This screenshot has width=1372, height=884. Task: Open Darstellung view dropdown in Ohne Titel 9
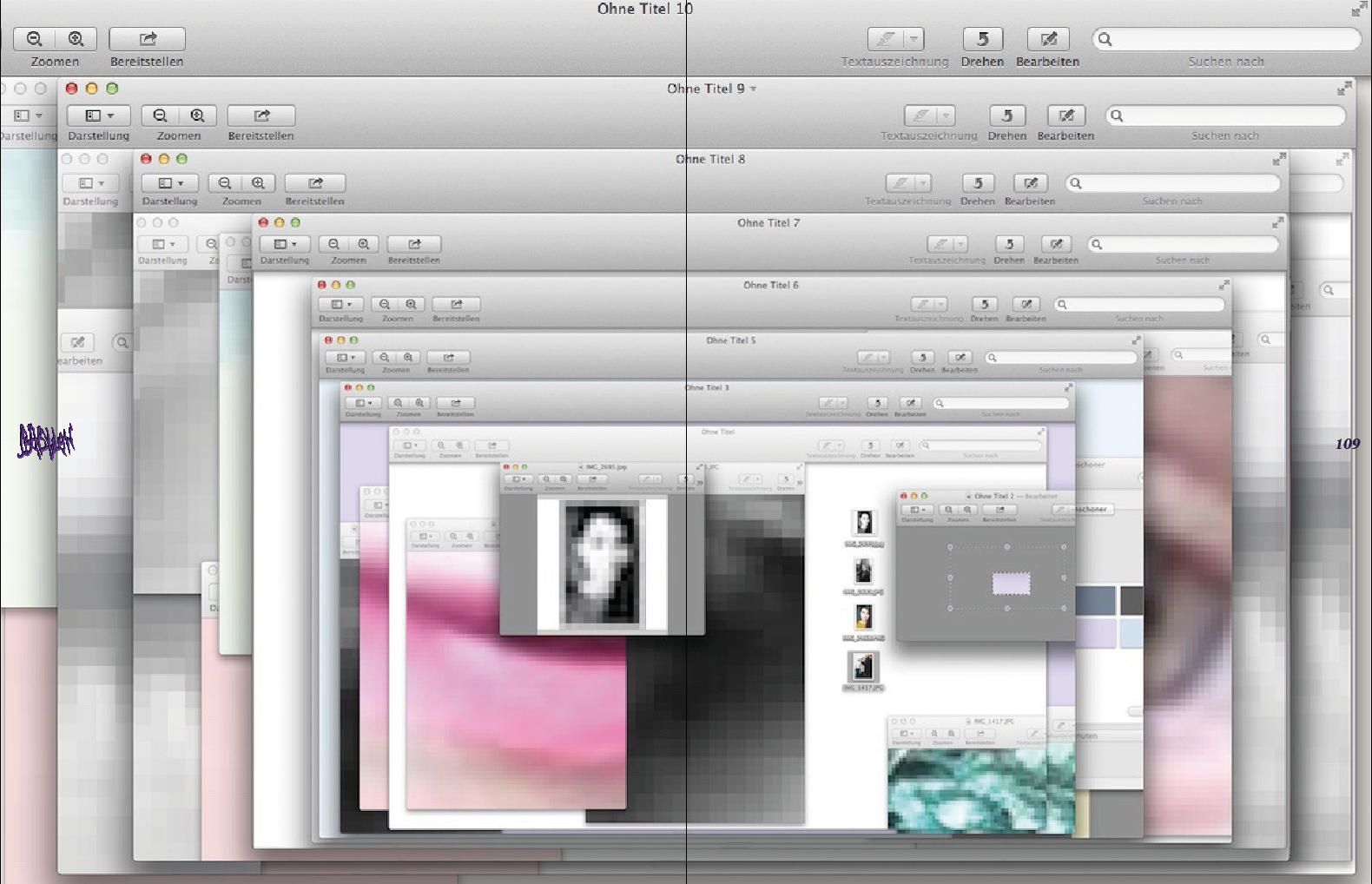[x=98, y=115]
